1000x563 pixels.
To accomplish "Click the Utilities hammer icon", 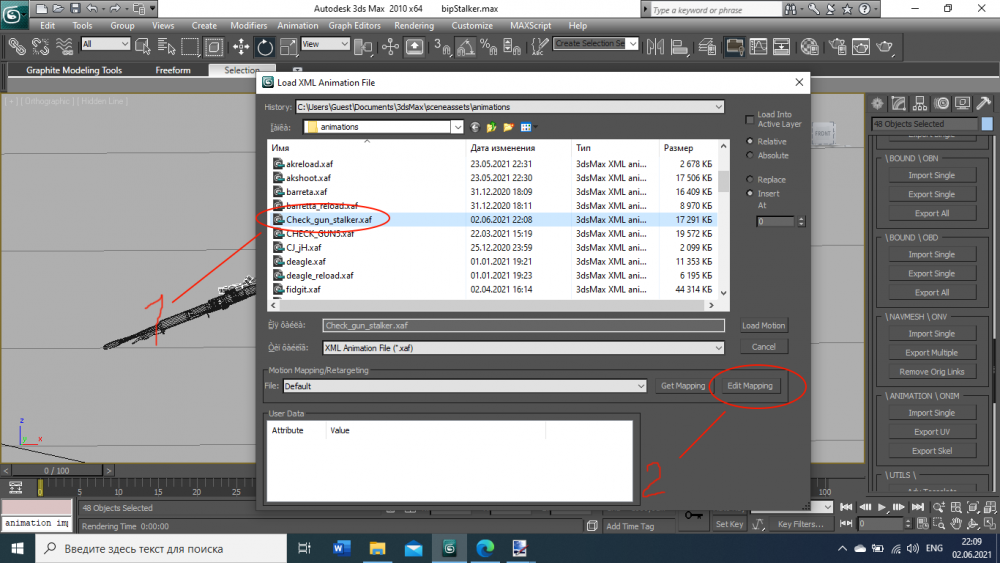I will tap(983, 103).
